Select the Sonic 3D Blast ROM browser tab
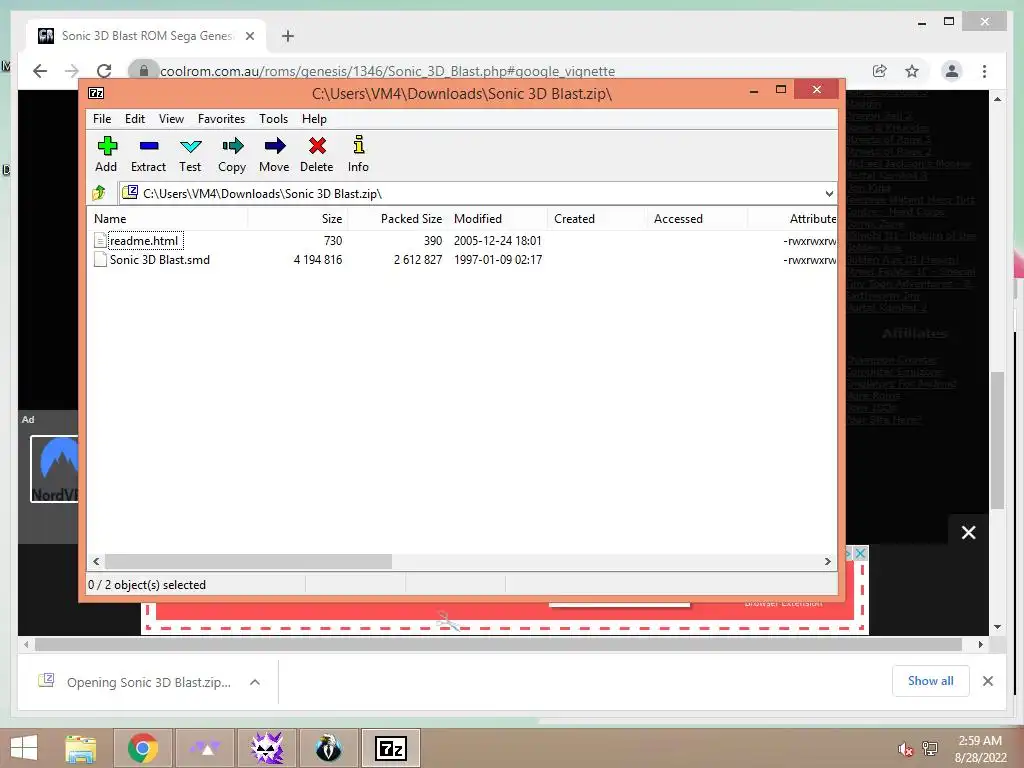Viewport: 1024px width, 768px height. tap(146, 36)
